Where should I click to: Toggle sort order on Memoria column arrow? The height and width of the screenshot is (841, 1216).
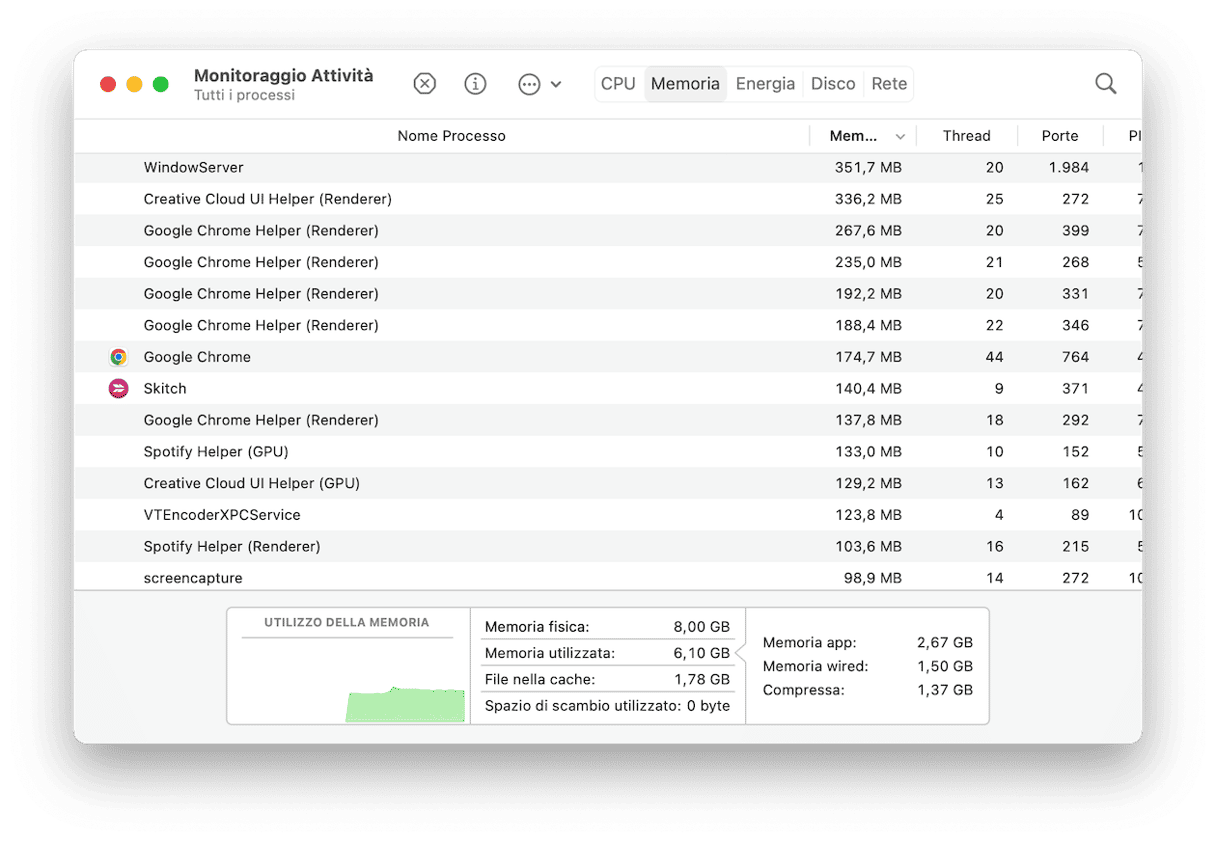click(900, 137)
